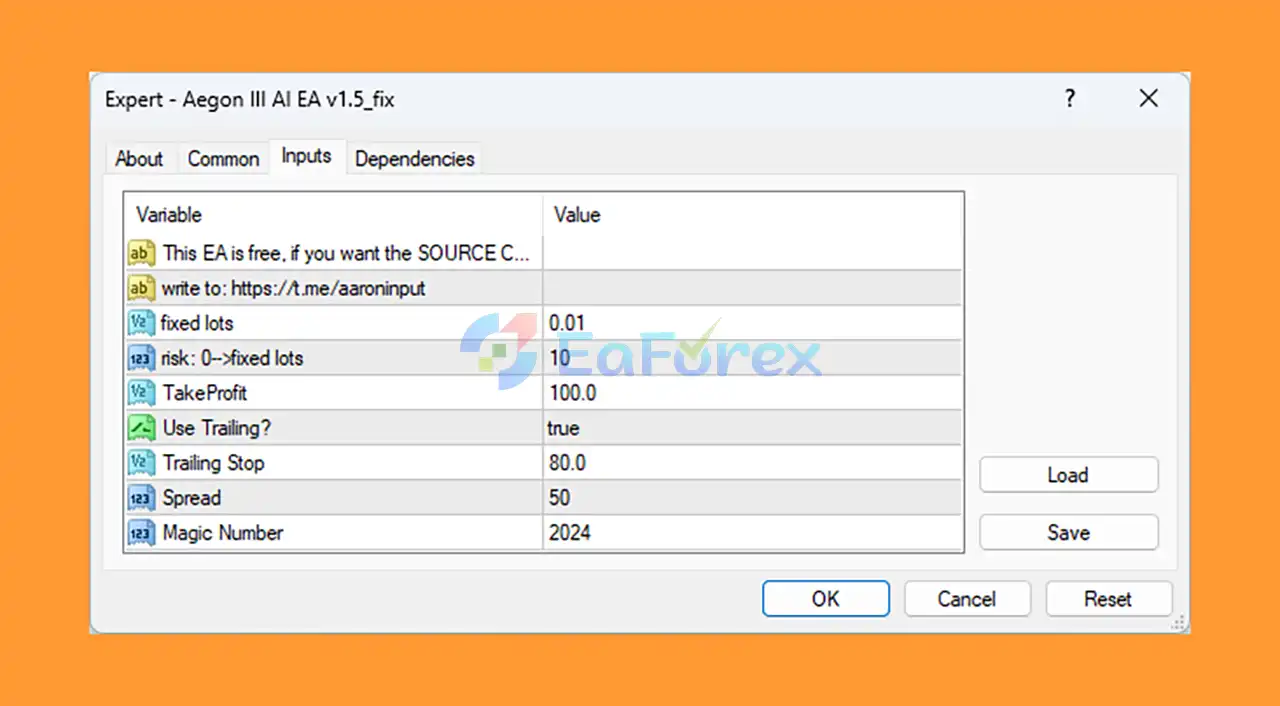Click the icon beside Magic Number
Image resolution: width=1280 pixels, height=706 pixels.
141,533
